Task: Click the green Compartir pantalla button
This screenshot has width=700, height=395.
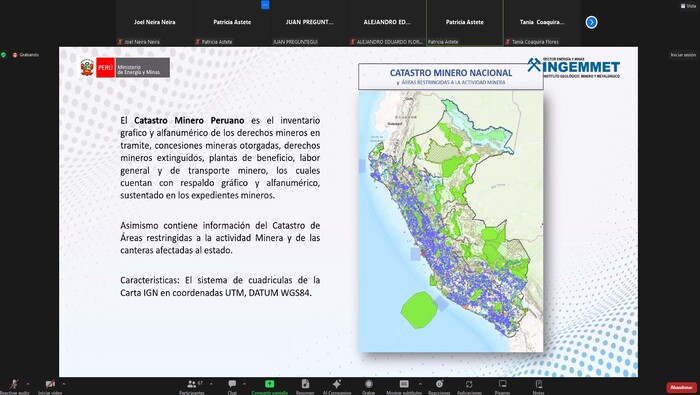Action: click(269, 386)
